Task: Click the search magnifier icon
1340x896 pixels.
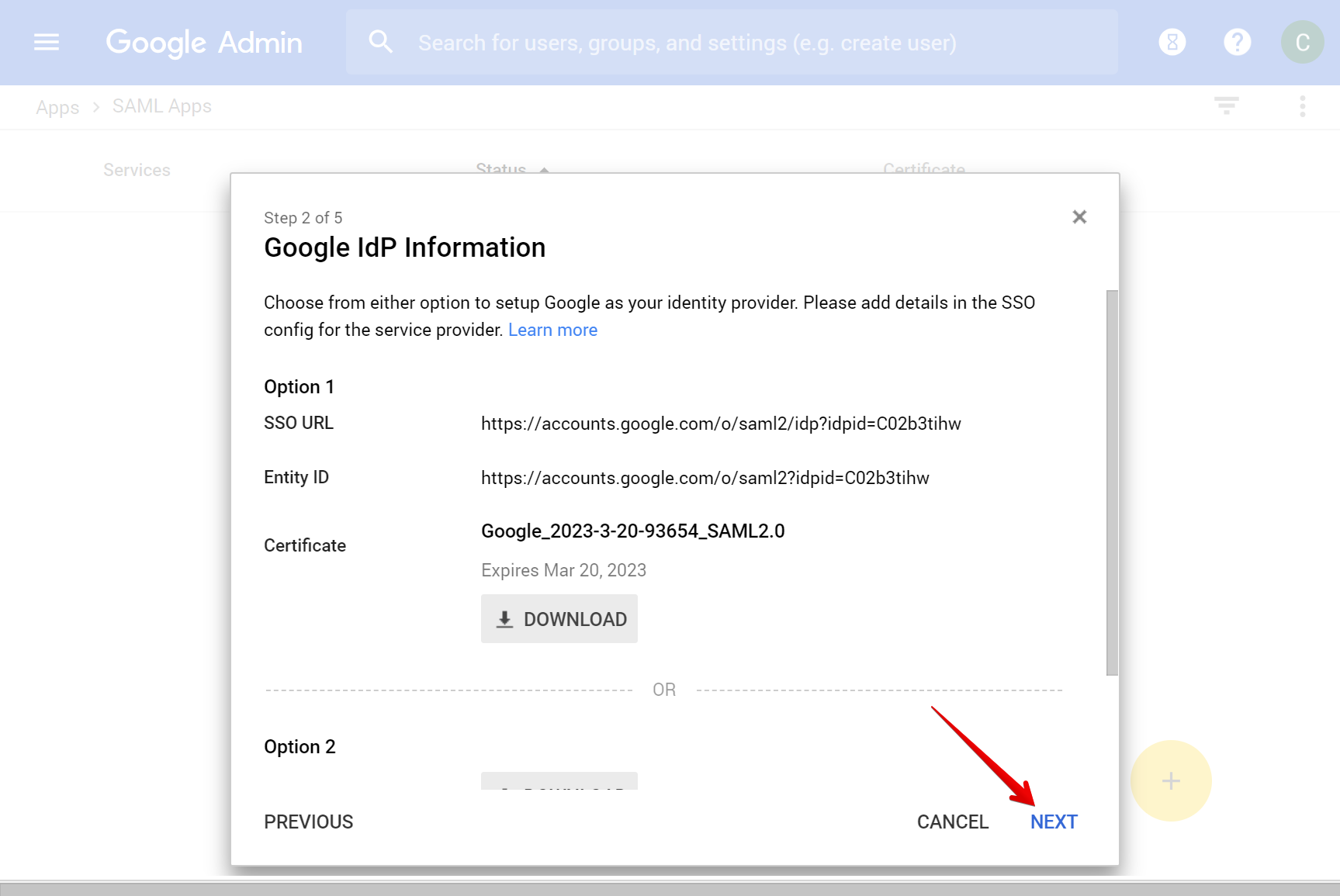Action: 380,42
